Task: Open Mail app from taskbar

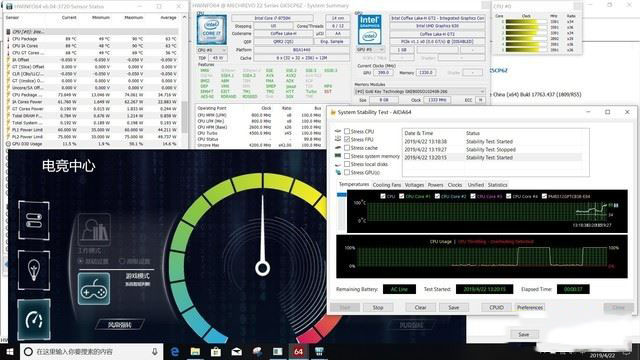Action: [x=236, y=351]
